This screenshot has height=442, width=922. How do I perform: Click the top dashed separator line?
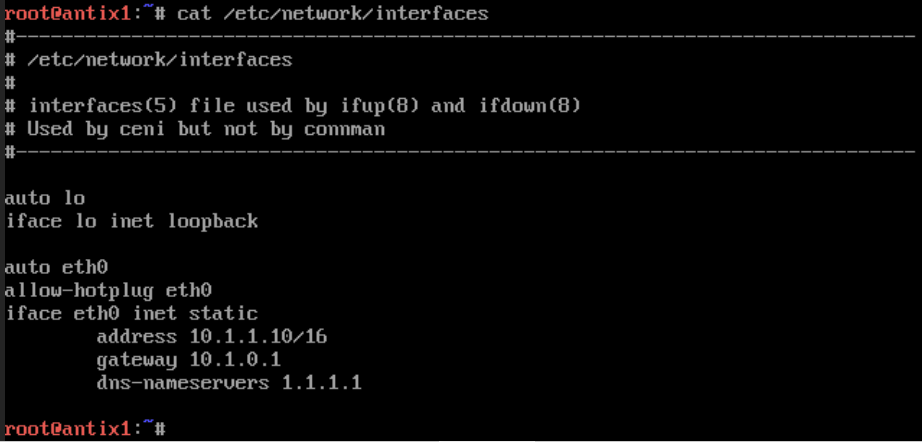(x=460, y=37)
